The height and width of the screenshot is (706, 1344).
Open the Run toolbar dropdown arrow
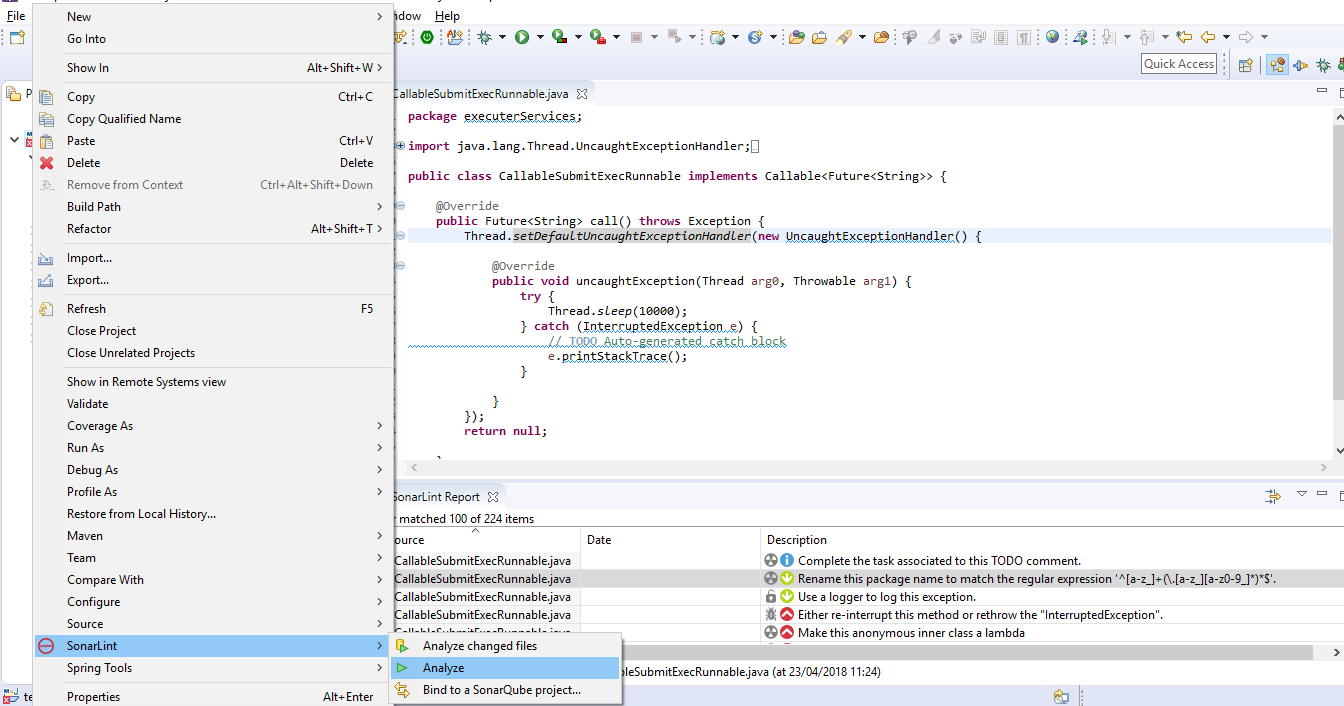(x=540, y=37)
